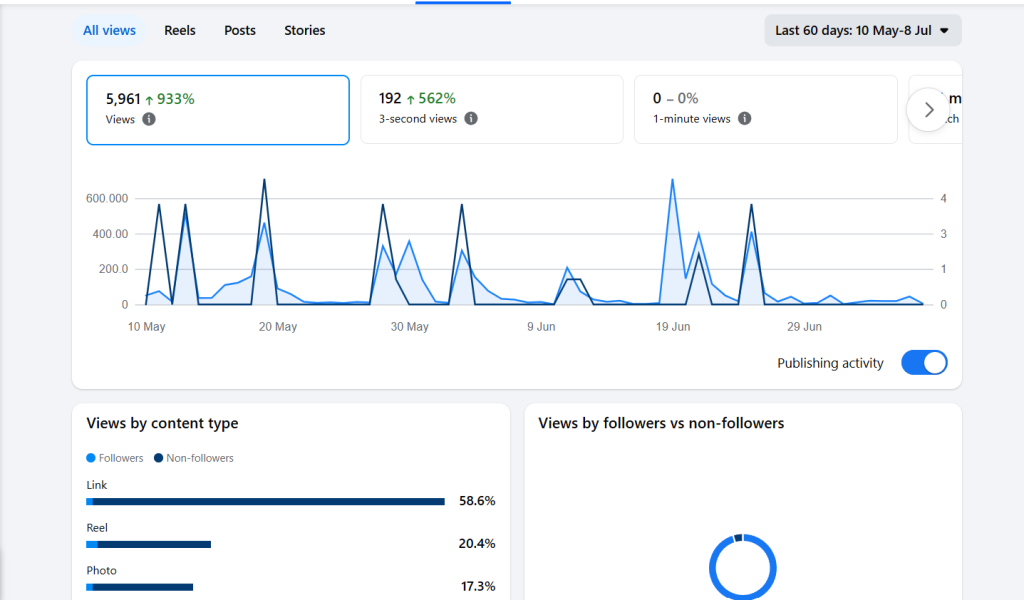The width and height of the screenshot is (1024, 600).
Task: Click the 10 May axis label
Action: [146, 326]
